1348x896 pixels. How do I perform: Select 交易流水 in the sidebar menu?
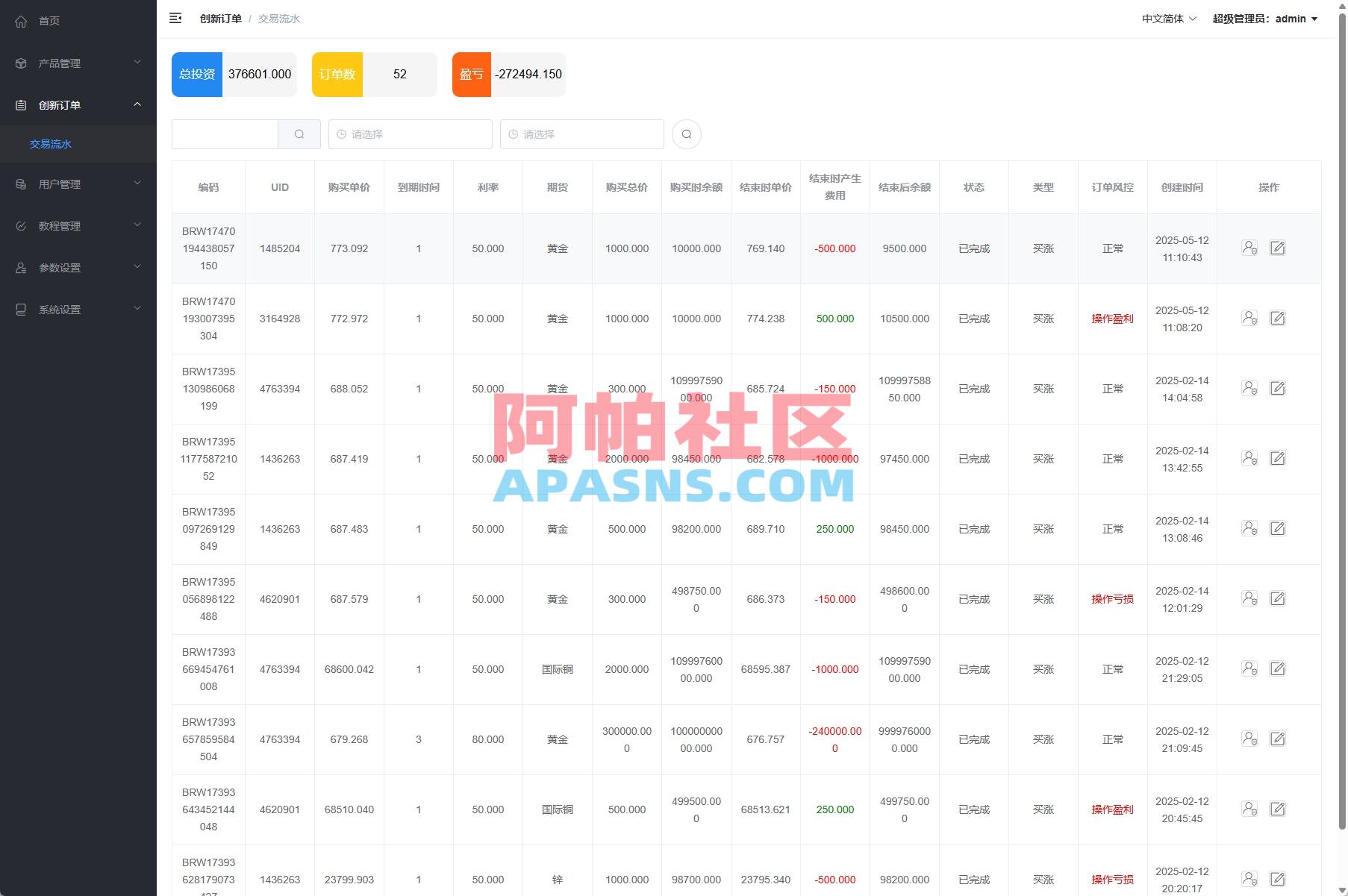[x=49, y=144]
